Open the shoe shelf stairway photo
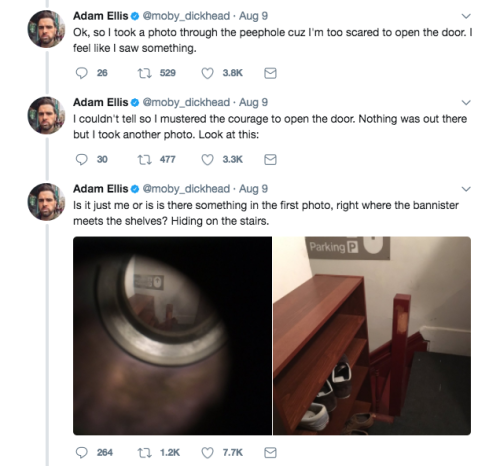Screen dimensions: 500x466 372,336
